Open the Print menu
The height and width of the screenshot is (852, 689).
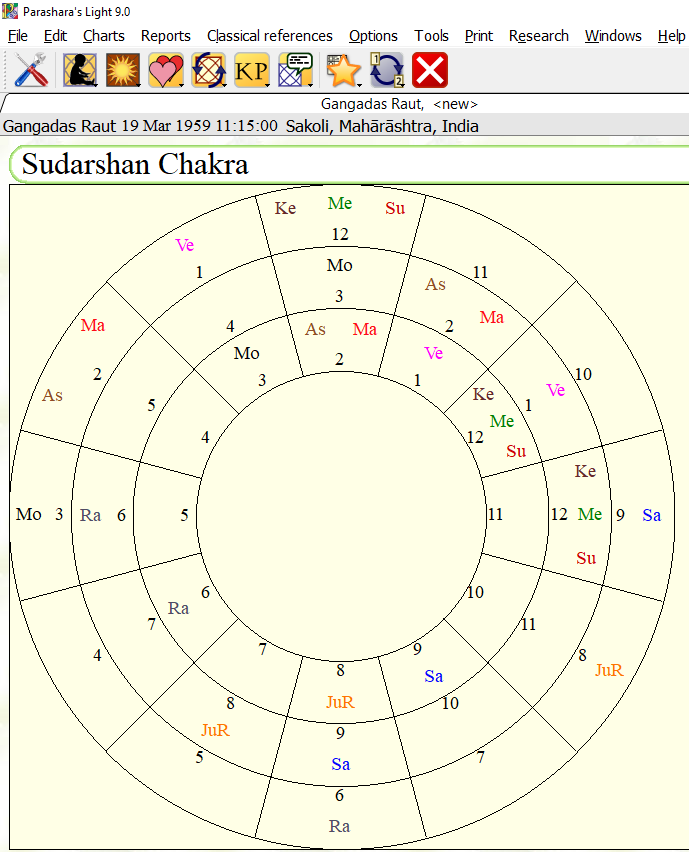[x=478, y=36]
